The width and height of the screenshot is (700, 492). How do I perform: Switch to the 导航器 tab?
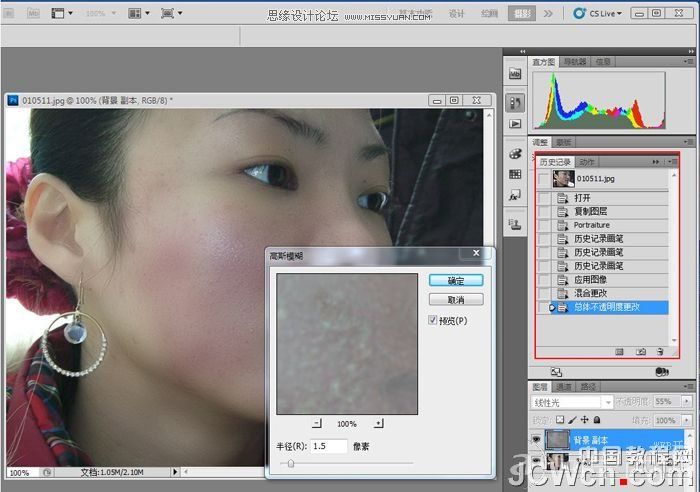coord(575,62)
